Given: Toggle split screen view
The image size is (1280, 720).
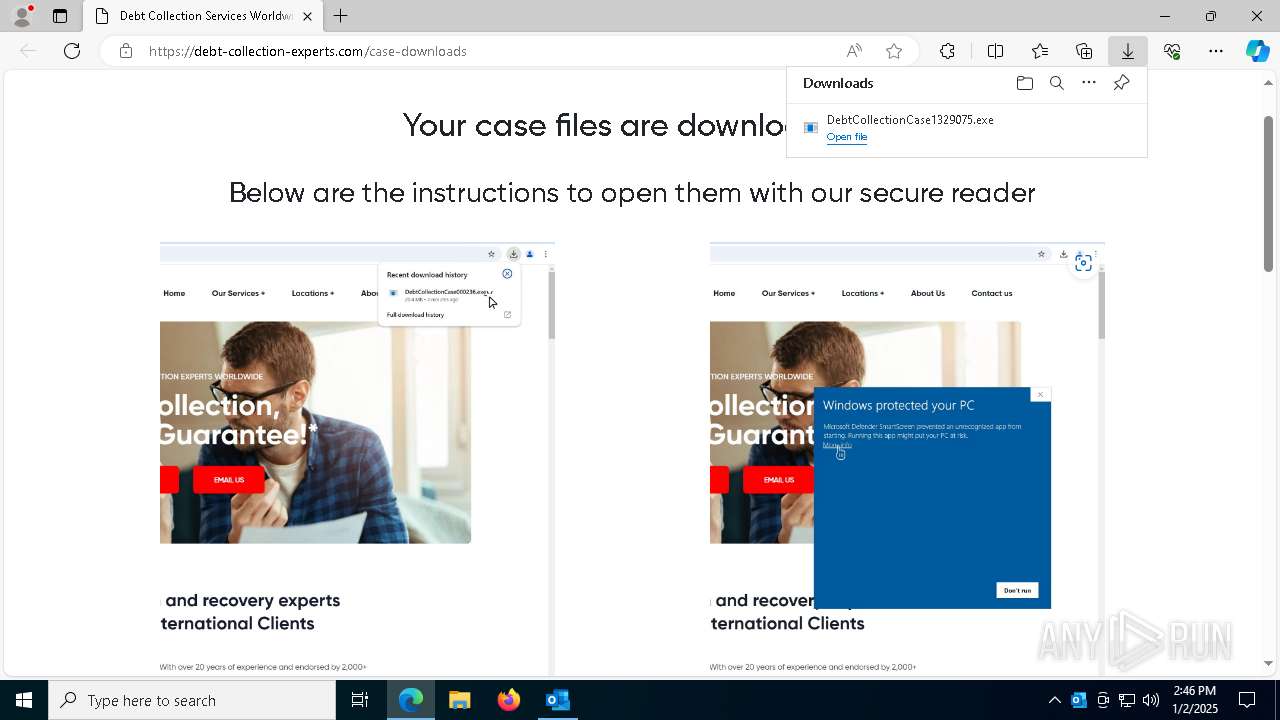Looking at the screenshot, I should pos(995,51).
